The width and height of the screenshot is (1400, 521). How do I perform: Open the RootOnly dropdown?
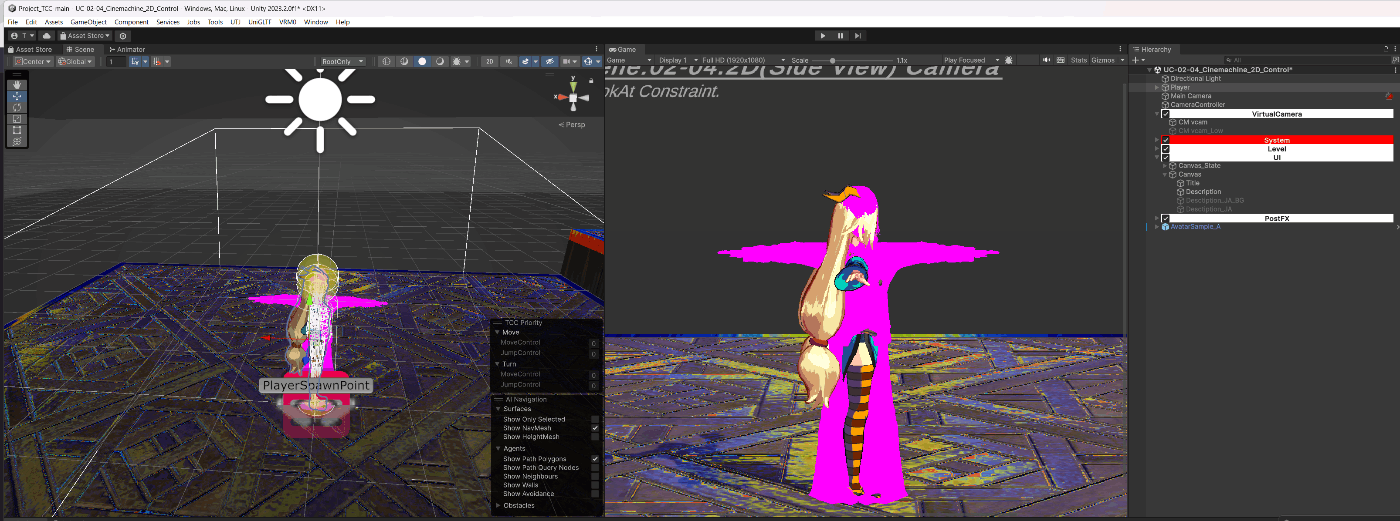point(341,61)
